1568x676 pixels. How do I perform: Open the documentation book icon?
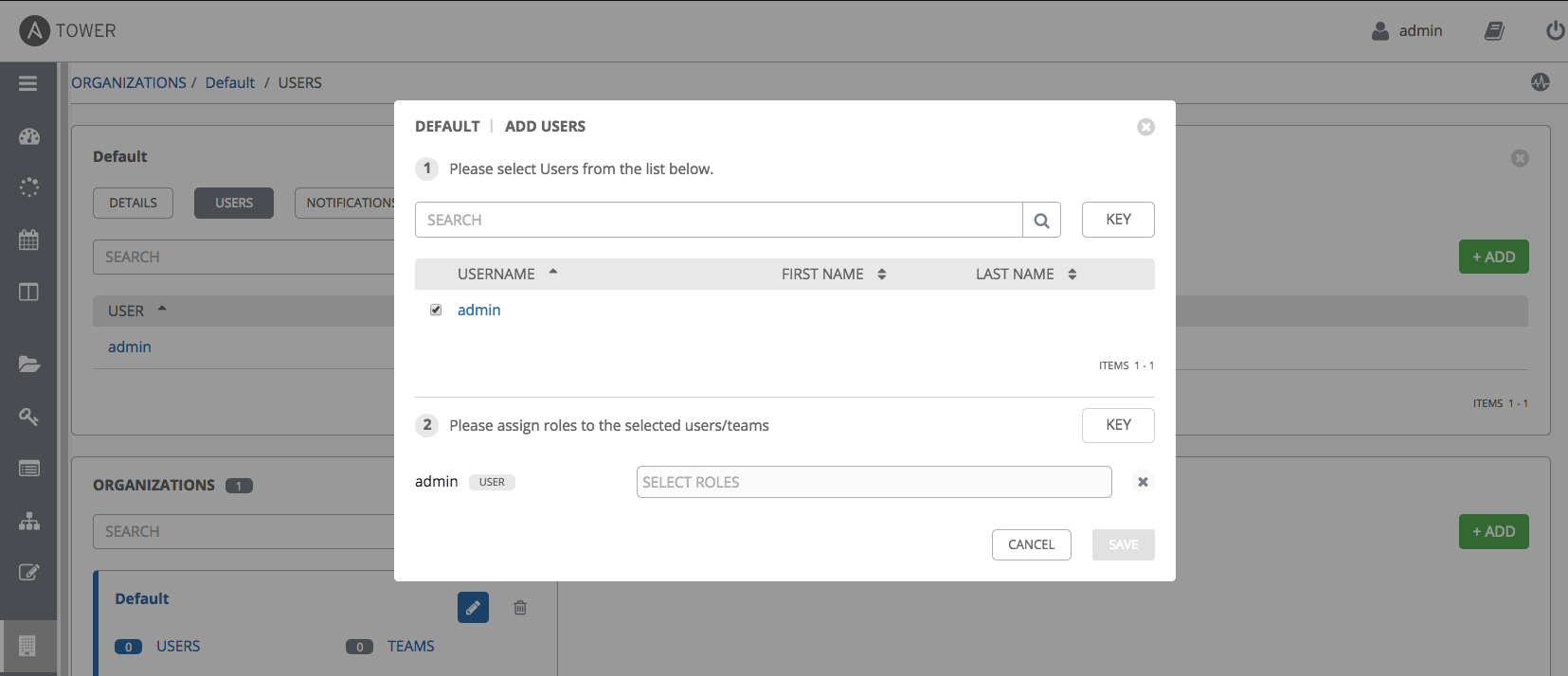1494,31
